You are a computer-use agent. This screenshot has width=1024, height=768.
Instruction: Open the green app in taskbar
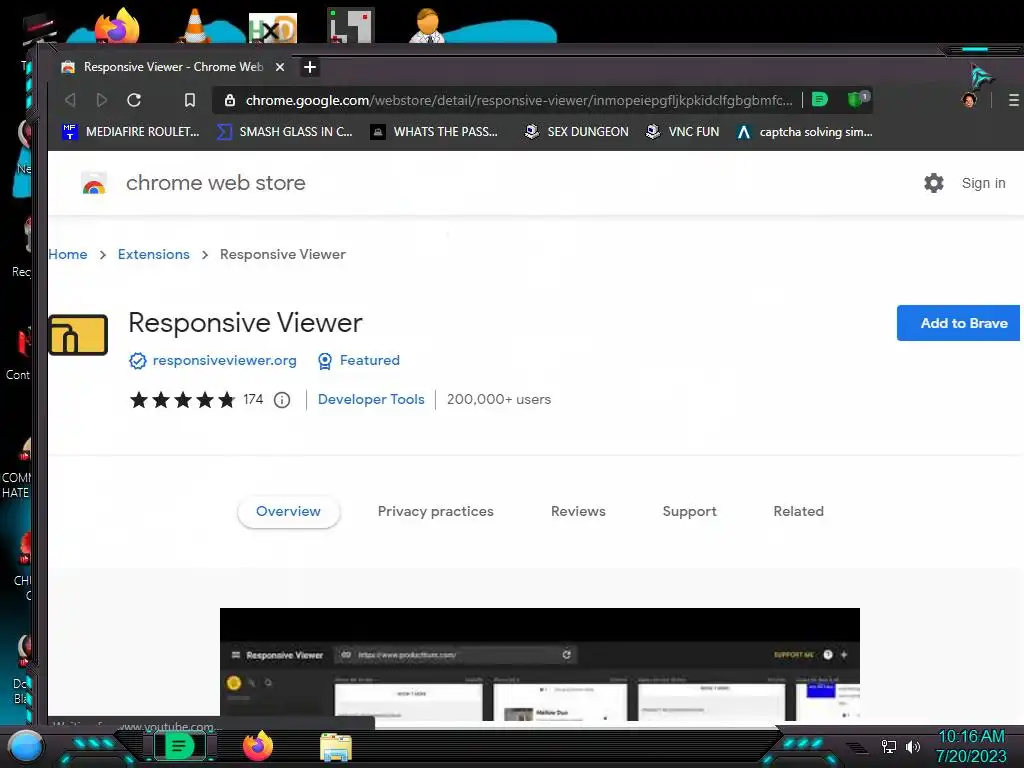pyautogui.click(x=180, y=746)
